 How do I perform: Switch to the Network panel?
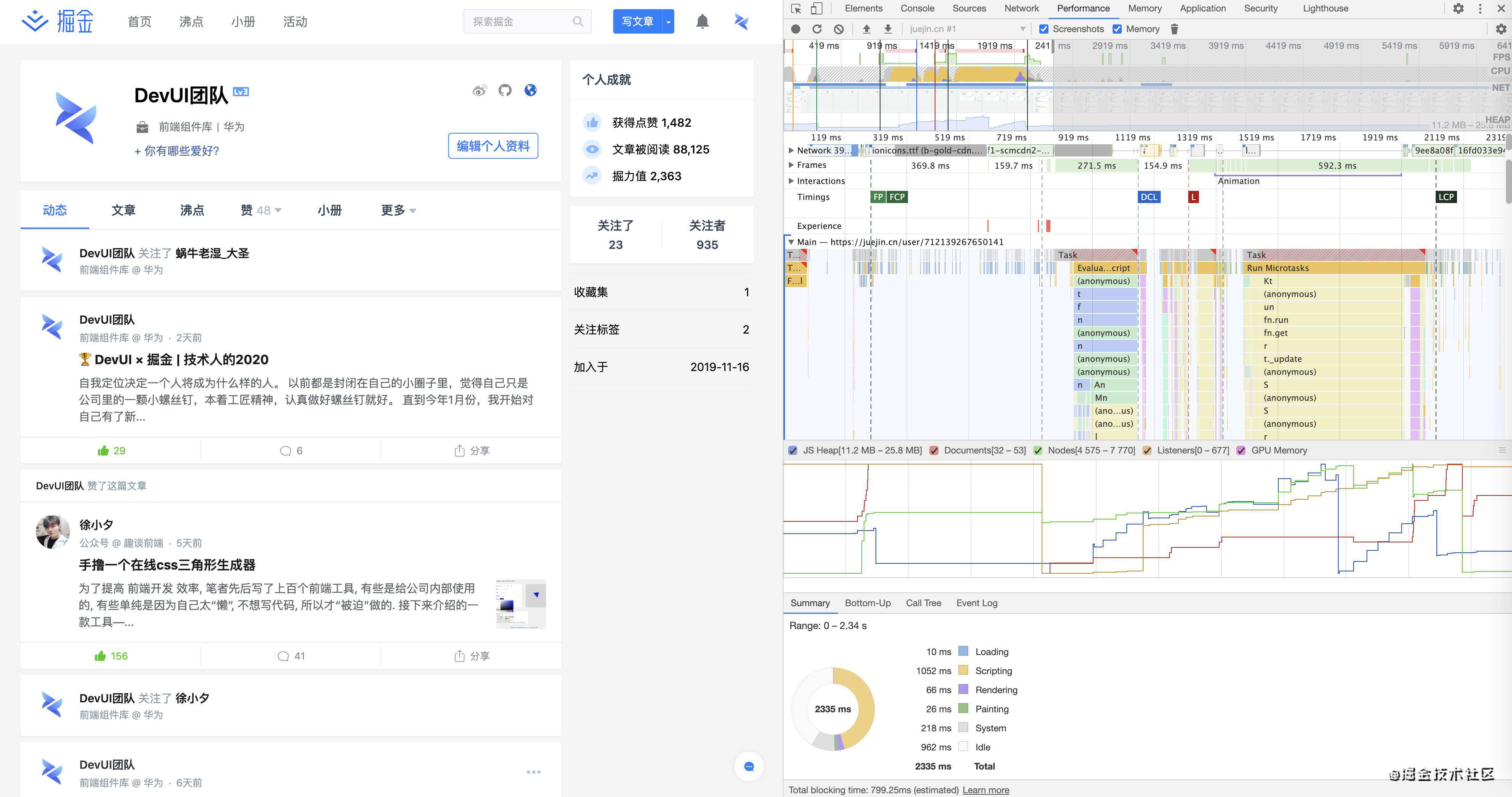tap(1021, 8)
